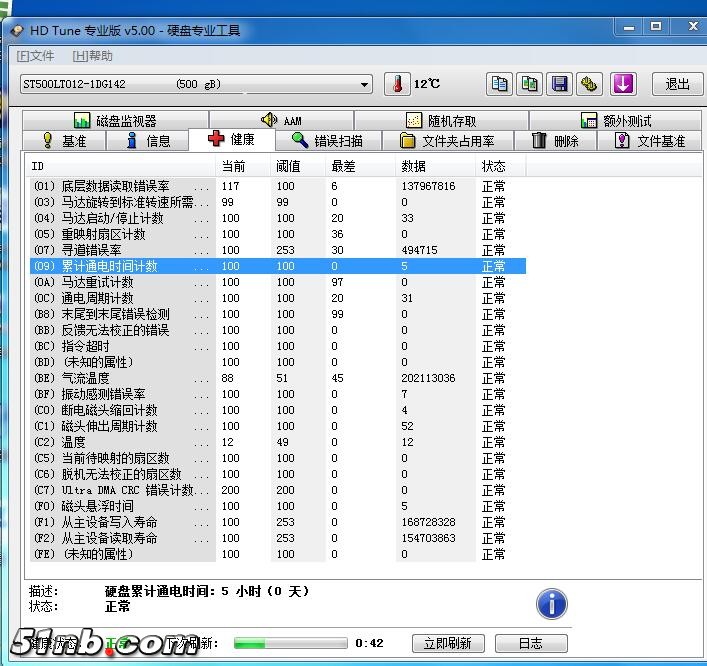Select the (09) 累计通电时间计数 row
Viewport: 707px width, 666px height.
pyautogui.click(x=278, y=266)
